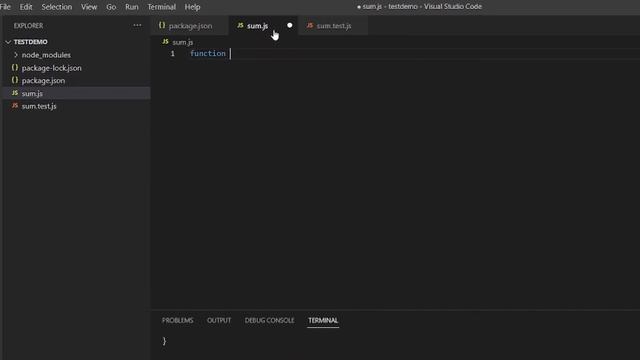Click the sum.js breadcrumb
640x360 pixels.
click(182, 42)
